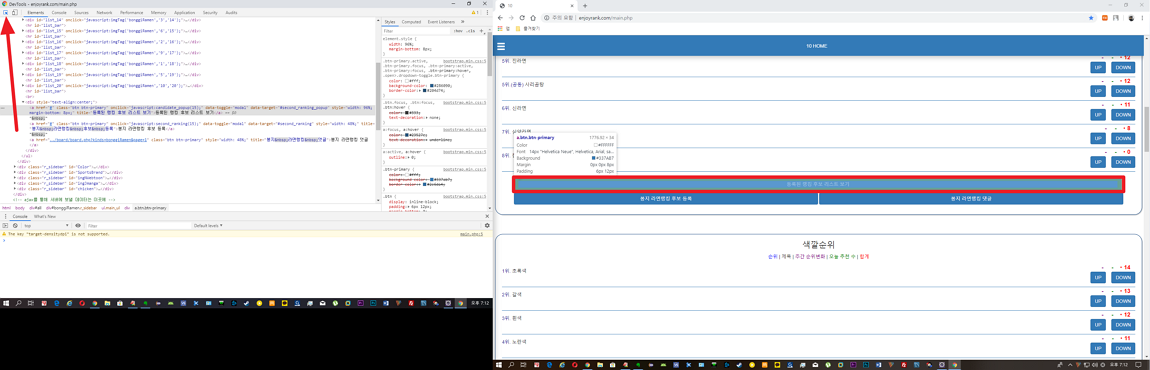Open the Audits tab
This screenshot has width=1150, height=370.
pyautogui.click(x=232, y=12)
